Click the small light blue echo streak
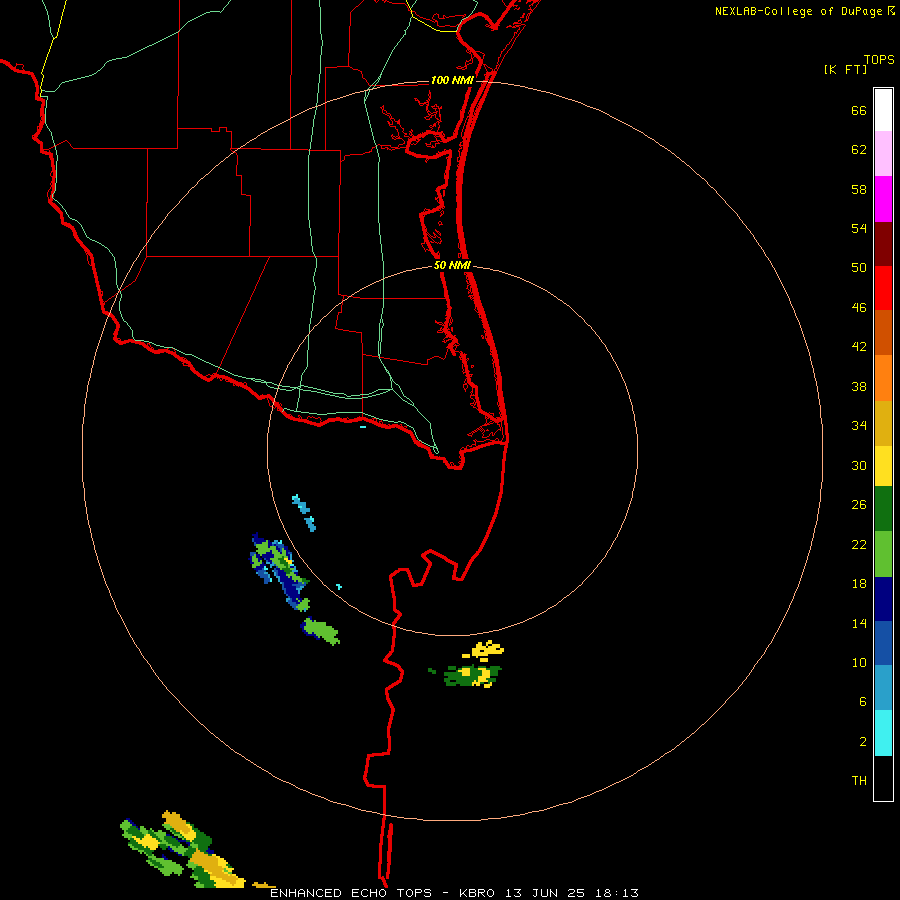Screen dimensions: 900x900 coord(304,513)
